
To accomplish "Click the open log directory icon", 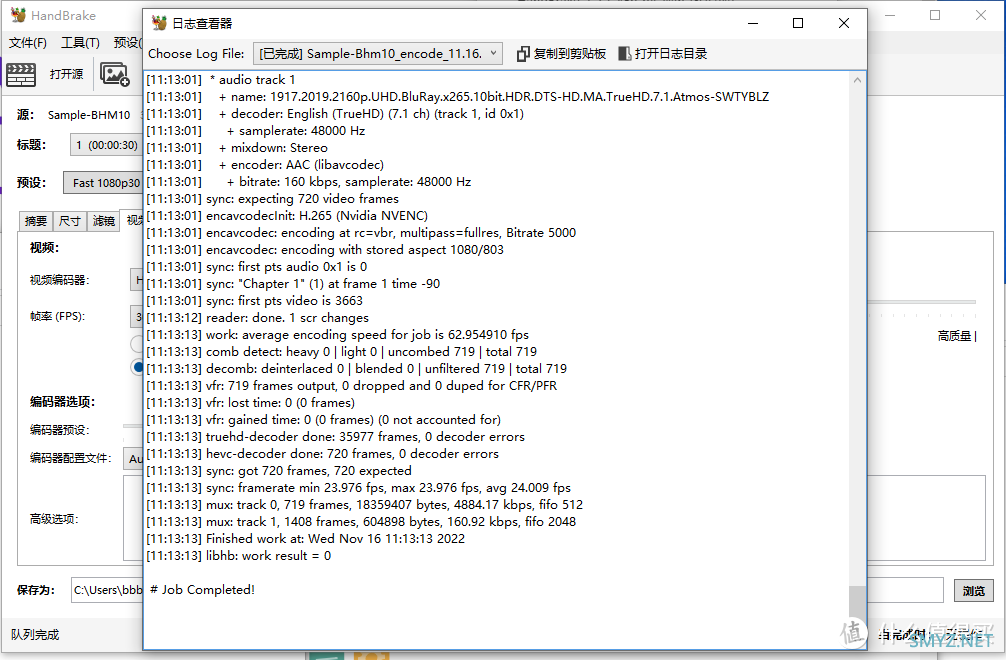I will point(624,54).
